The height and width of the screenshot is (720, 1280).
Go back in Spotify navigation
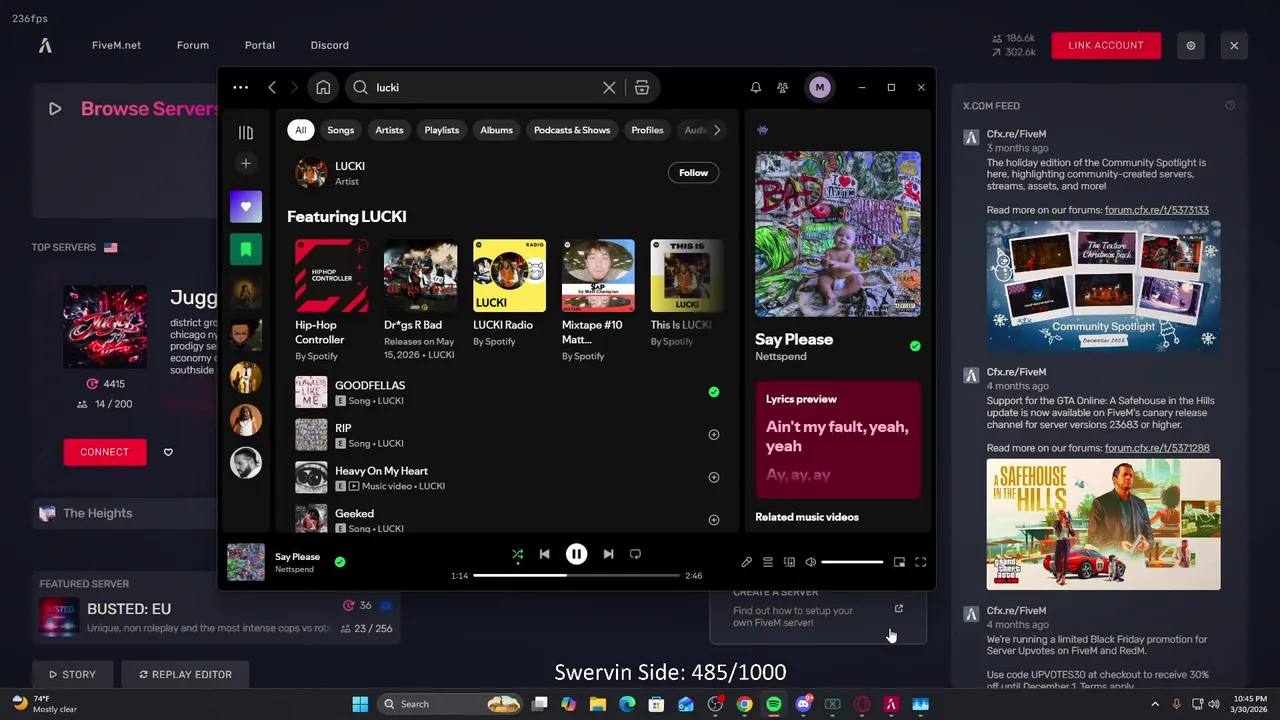pos(272,88)
